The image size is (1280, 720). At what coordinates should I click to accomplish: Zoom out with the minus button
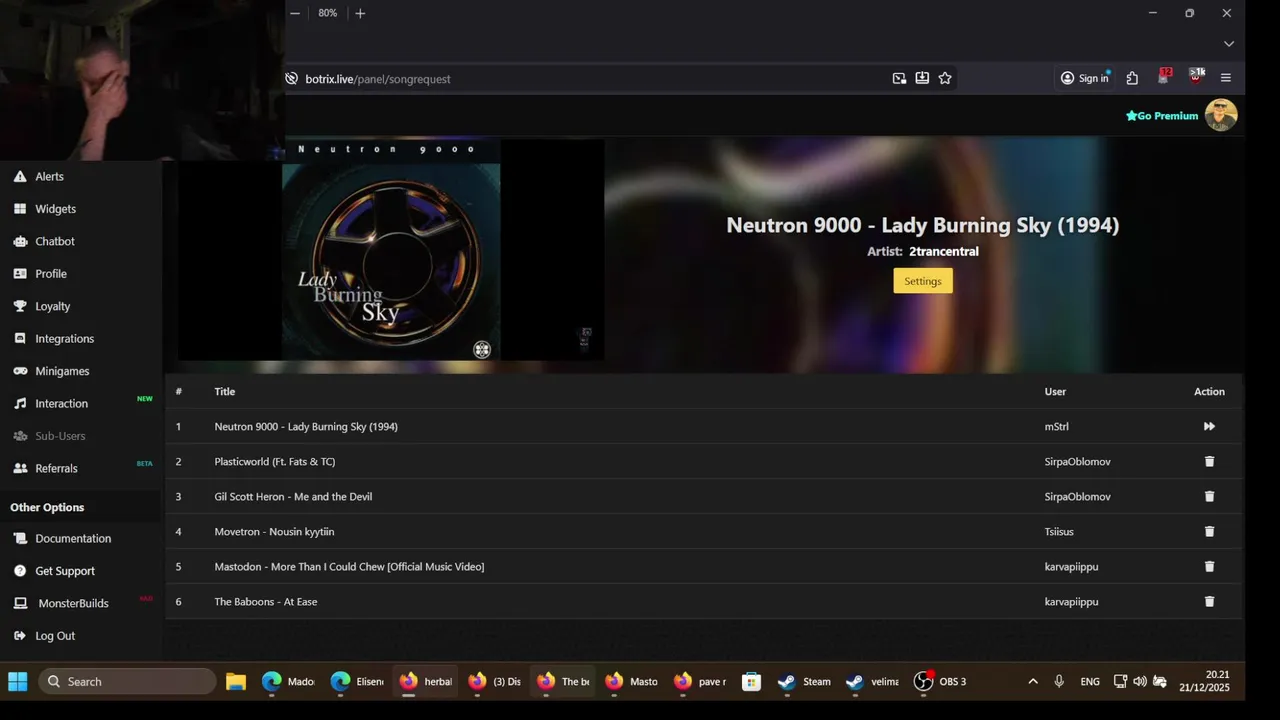point(295,13)
